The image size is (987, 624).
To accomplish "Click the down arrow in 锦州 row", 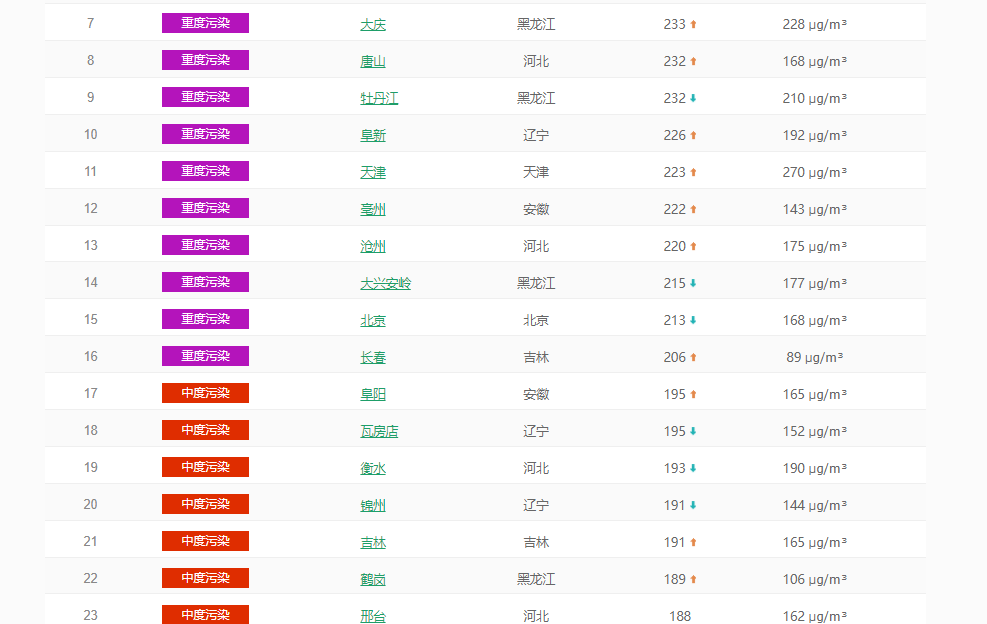I will [693, 505].
